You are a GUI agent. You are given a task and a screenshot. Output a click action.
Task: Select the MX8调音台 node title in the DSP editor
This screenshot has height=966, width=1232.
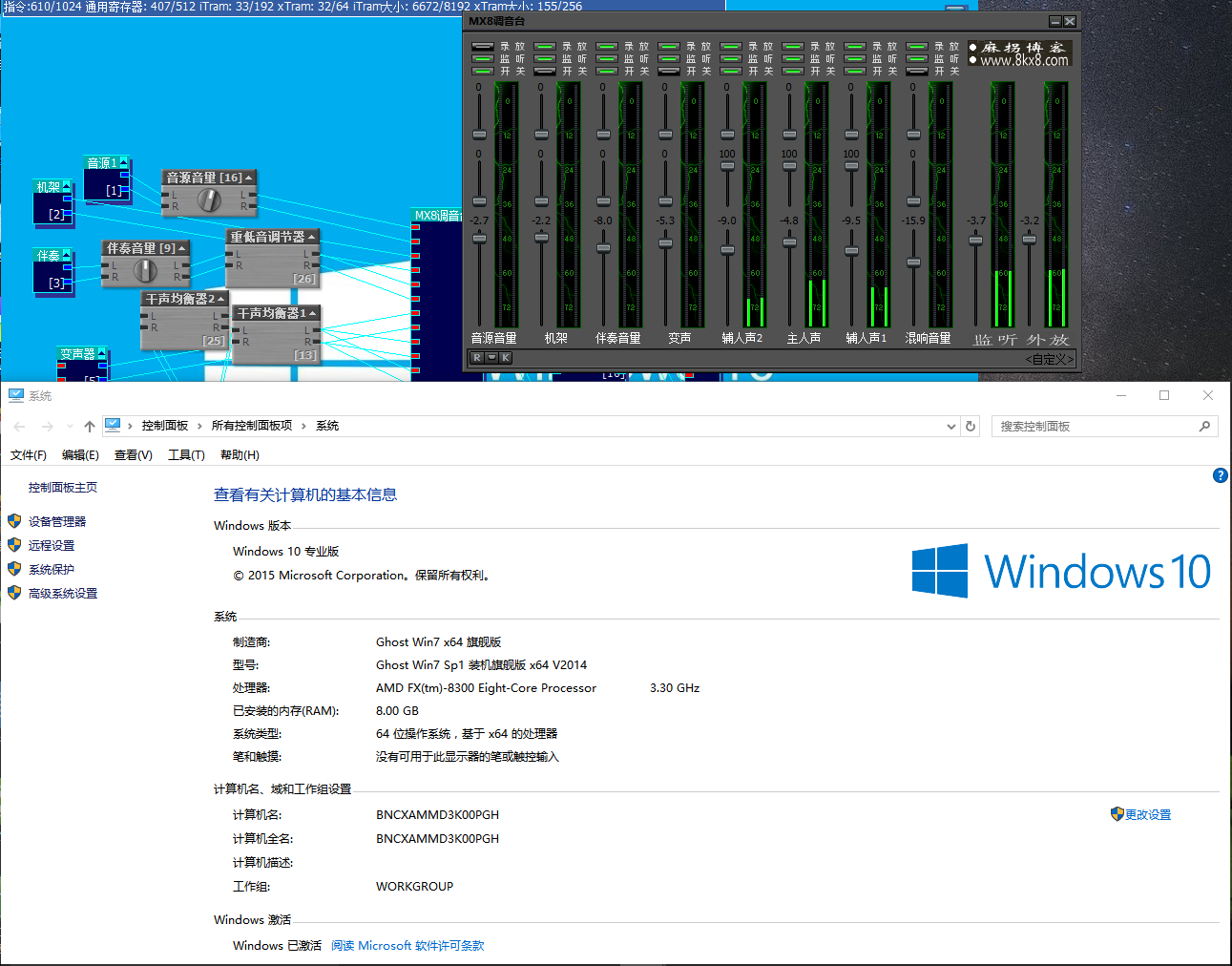click(x=436, y=216)
